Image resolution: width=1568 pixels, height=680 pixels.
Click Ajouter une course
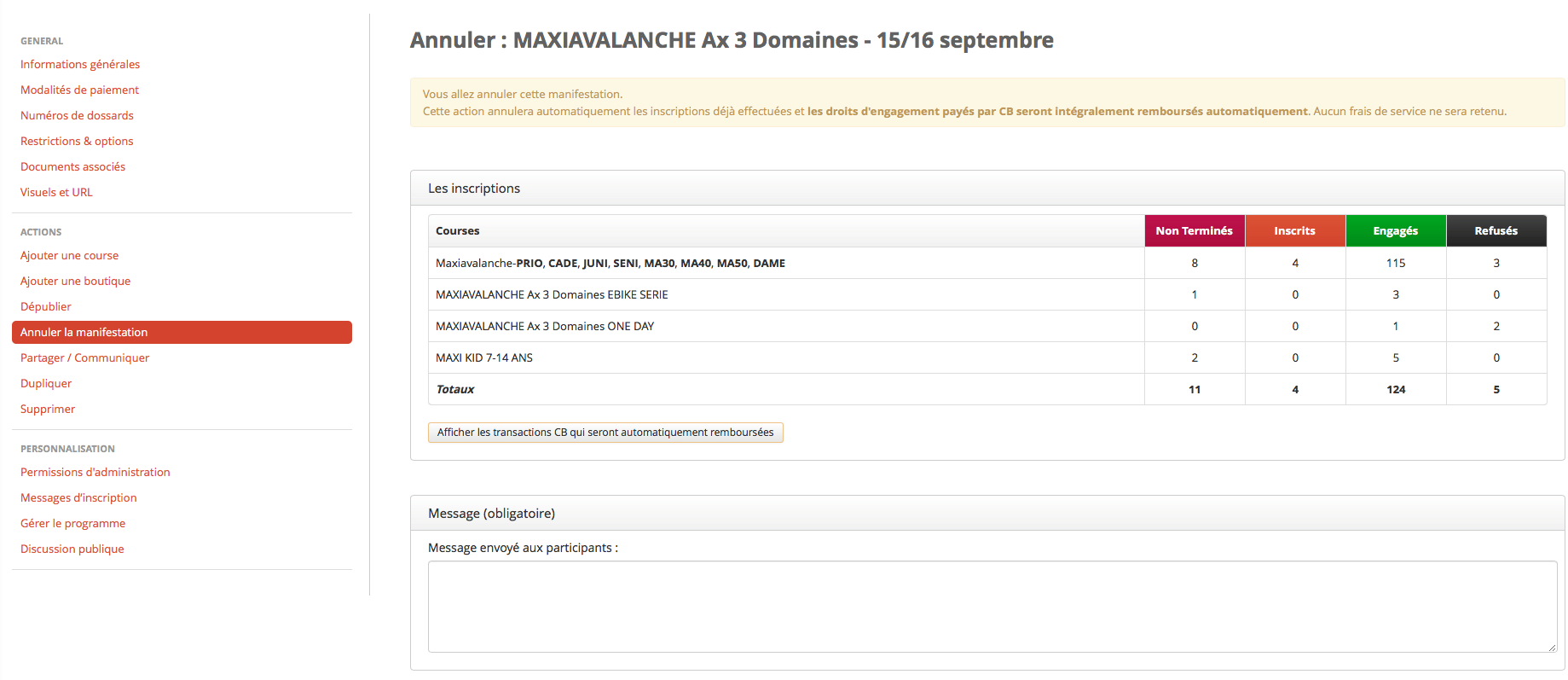tap(69, 255)
